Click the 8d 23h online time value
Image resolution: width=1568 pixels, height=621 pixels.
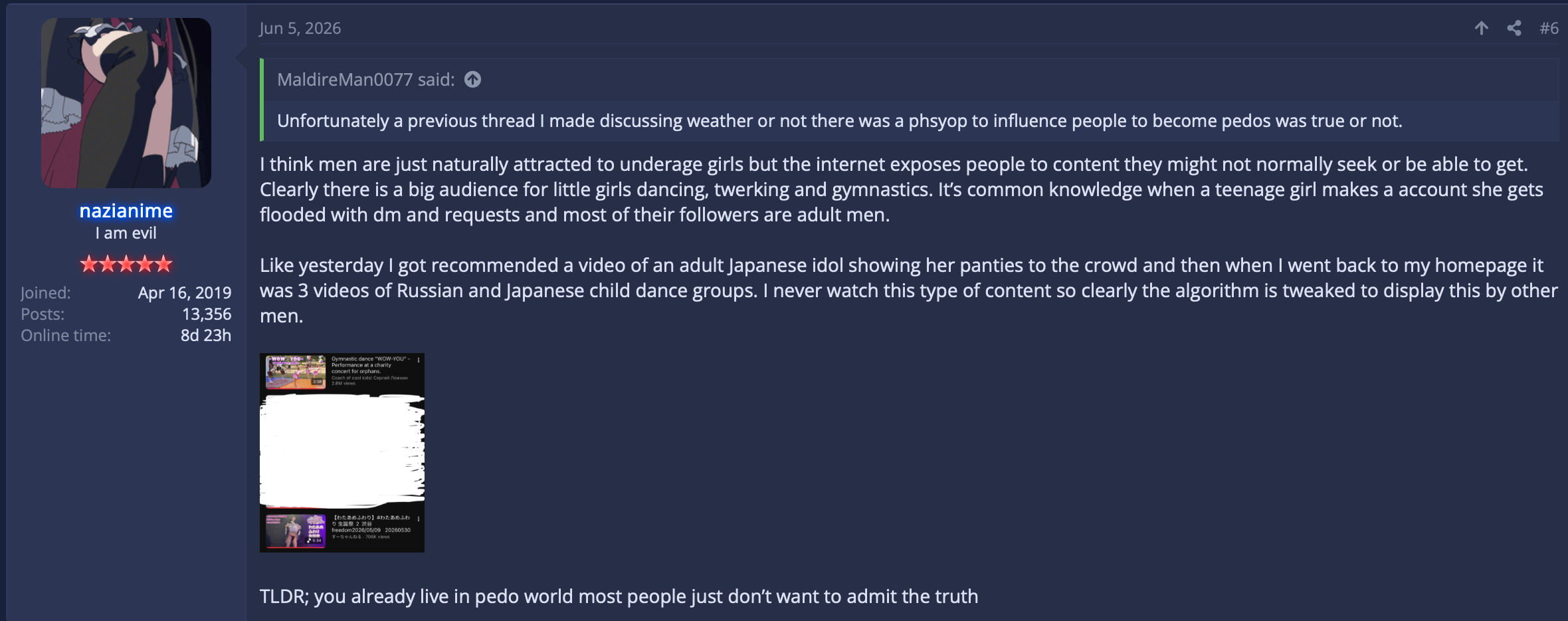click(206, 335)
